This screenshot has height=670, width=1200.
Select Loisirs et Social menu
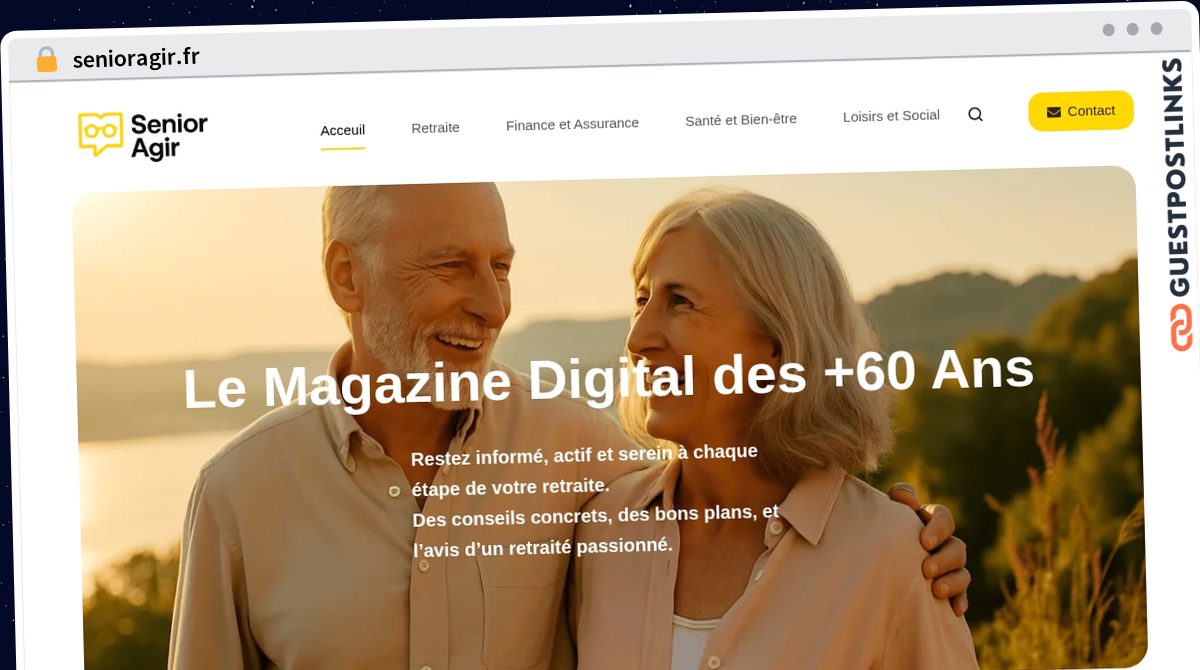(x=891, y=116)
